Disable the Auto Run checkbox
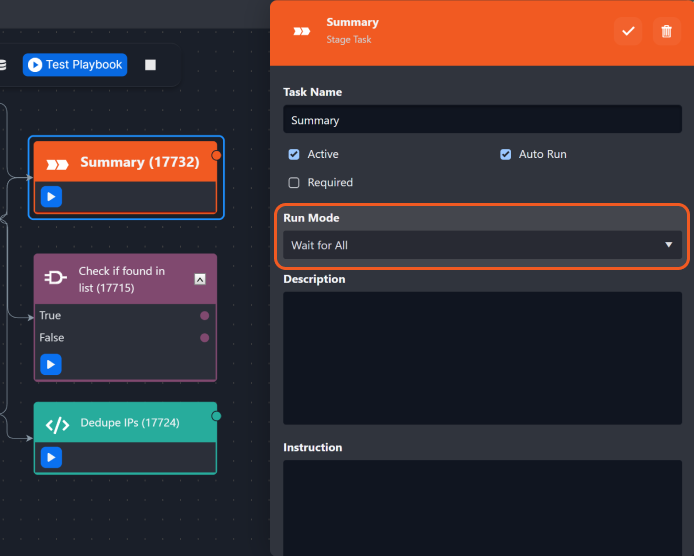Image resolution: width=694 pixels, height=556 pixels. [505, 155]
